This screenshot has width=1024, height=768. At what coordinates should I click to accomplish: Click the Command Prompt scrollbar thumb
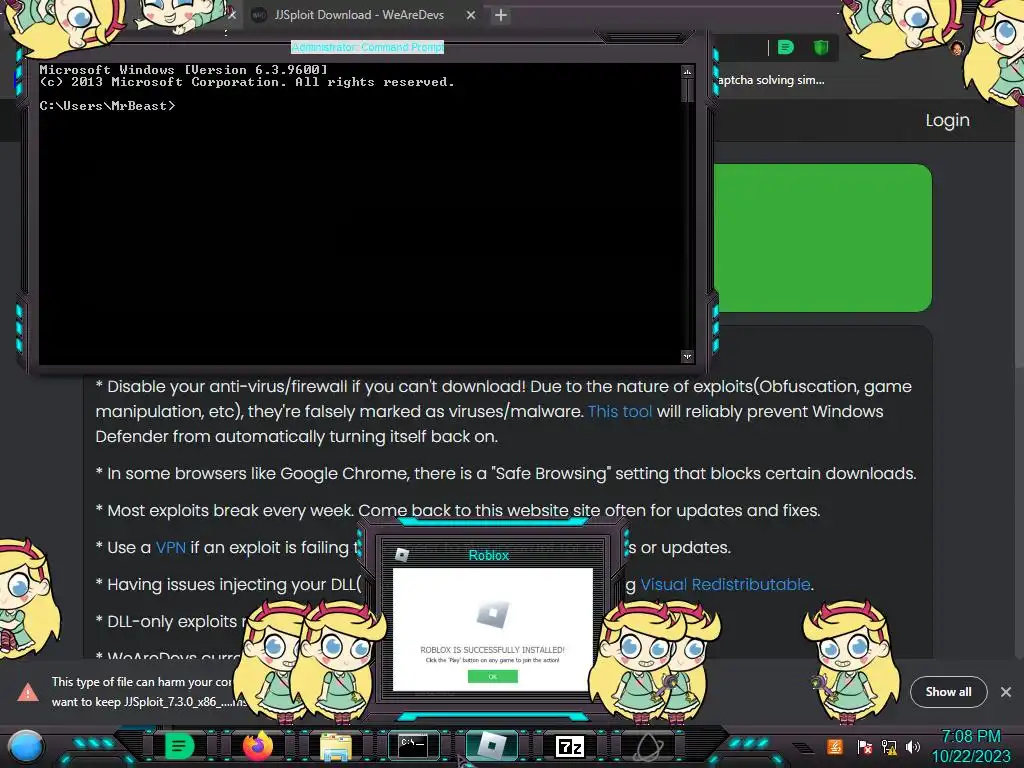[x=687, y=90]
